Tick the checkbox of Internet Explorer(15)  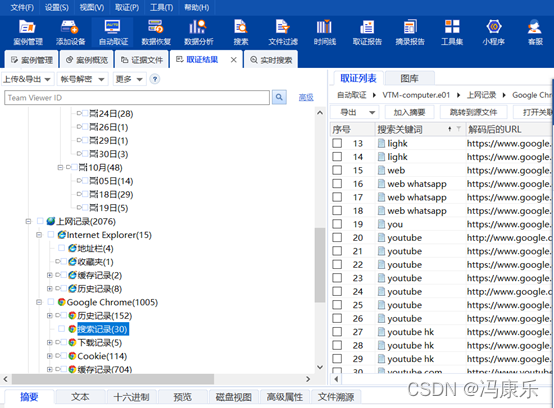[51, 235]
